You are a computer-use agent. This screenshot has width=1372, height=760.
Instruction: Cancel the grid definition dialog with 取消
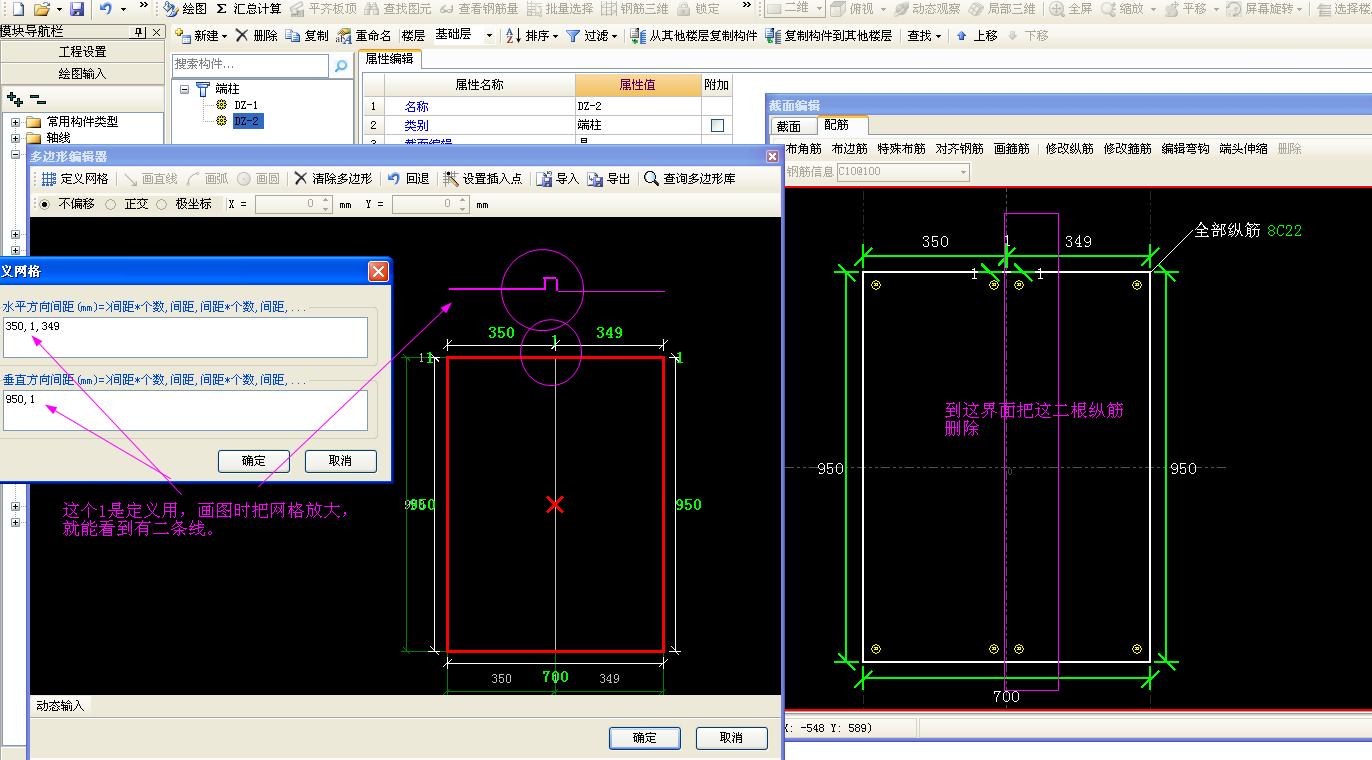coord(340,461)
